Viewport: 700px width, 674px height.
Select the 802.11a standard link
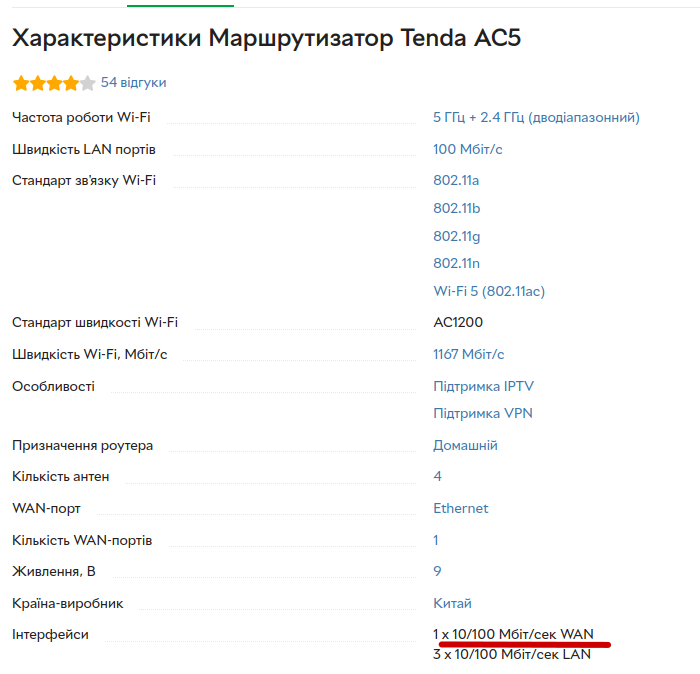pyautogui.click(x=456, y=180)
